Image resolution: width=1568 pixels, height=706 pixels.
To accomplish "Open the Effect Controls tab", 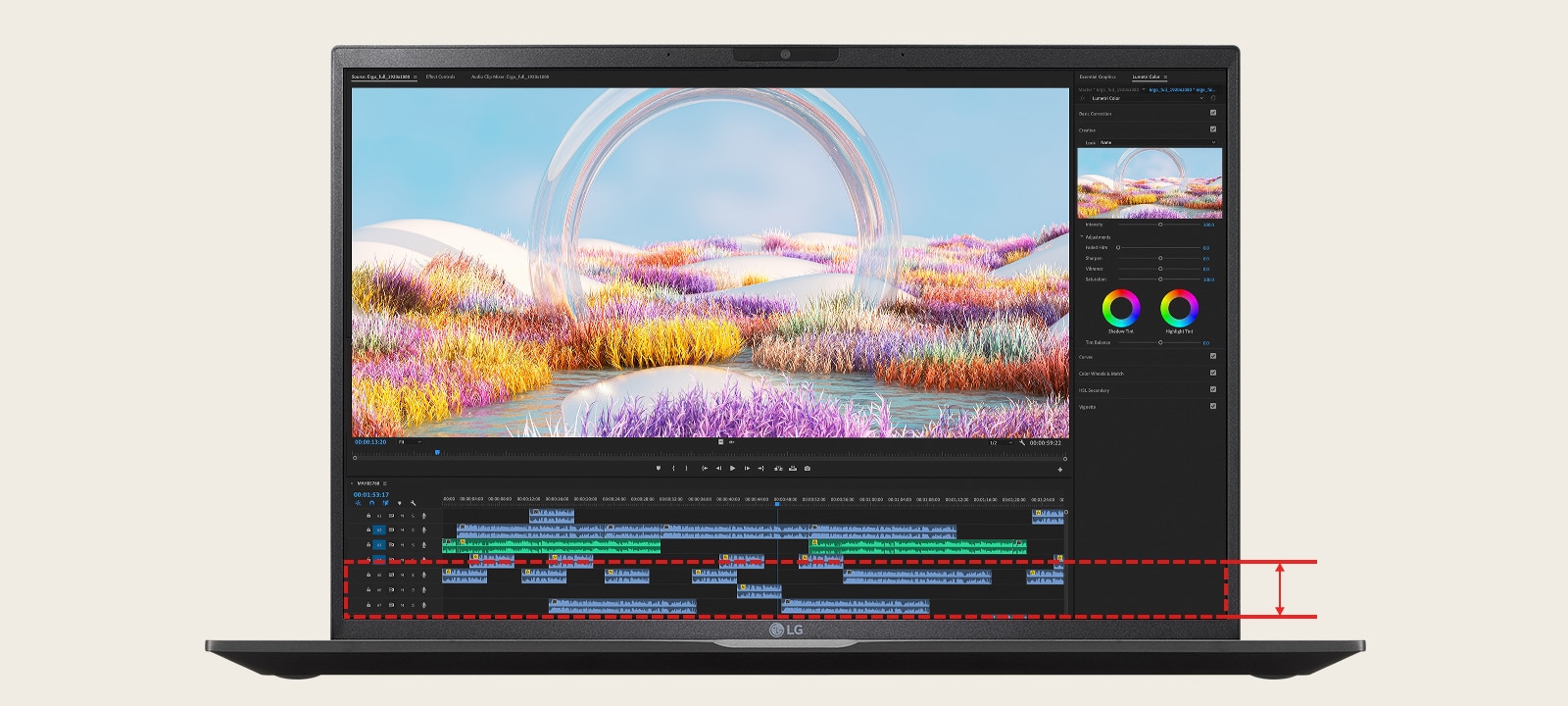I will tap(440, 76).
